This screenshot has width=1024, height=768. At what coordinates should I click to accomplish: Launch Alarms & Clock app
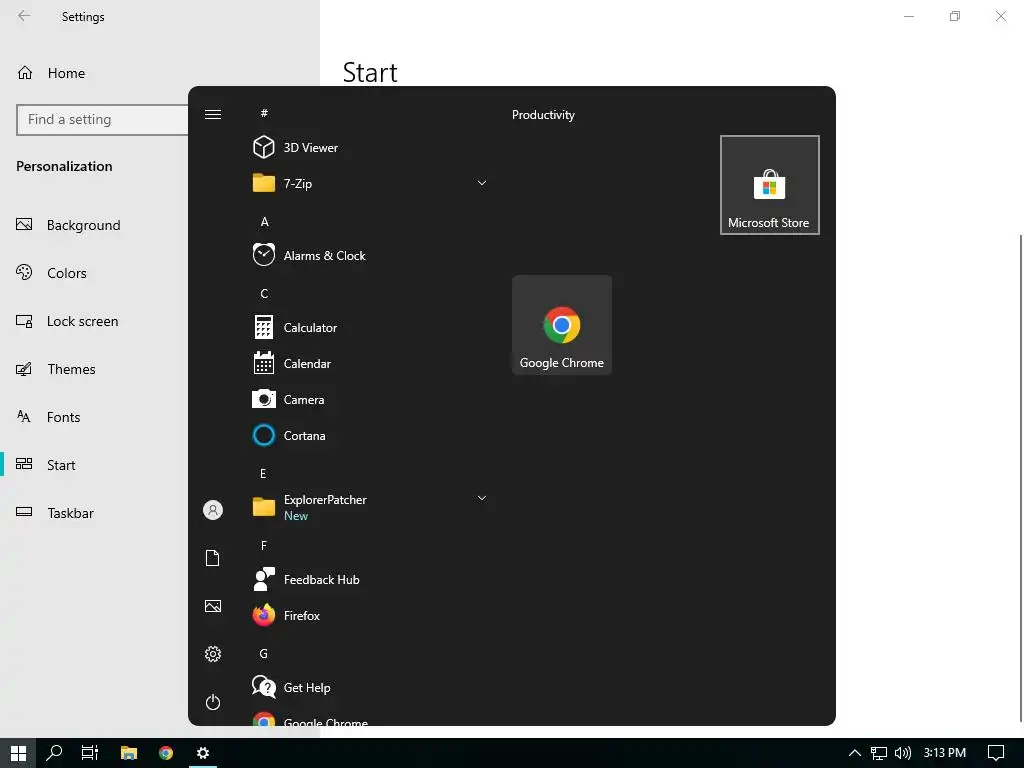click(370, 255)
